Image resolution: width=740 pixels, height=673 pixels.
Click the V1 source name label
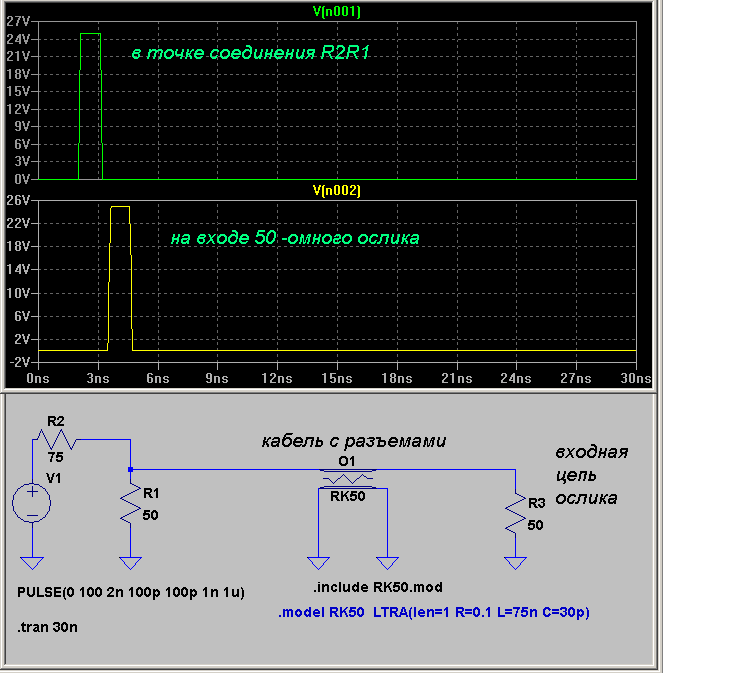(x=53, y=479)
